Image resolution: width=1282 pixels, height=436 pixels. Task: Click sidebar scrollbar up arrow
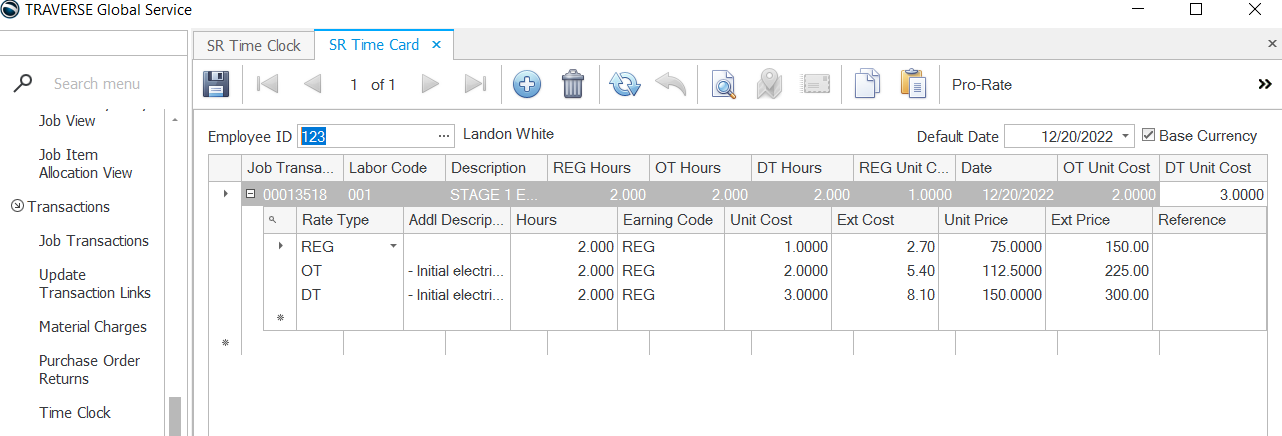coord(175,121)
